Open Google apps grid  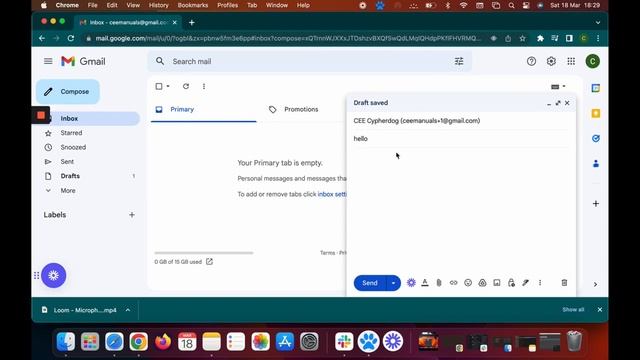(x=571, y=61)
